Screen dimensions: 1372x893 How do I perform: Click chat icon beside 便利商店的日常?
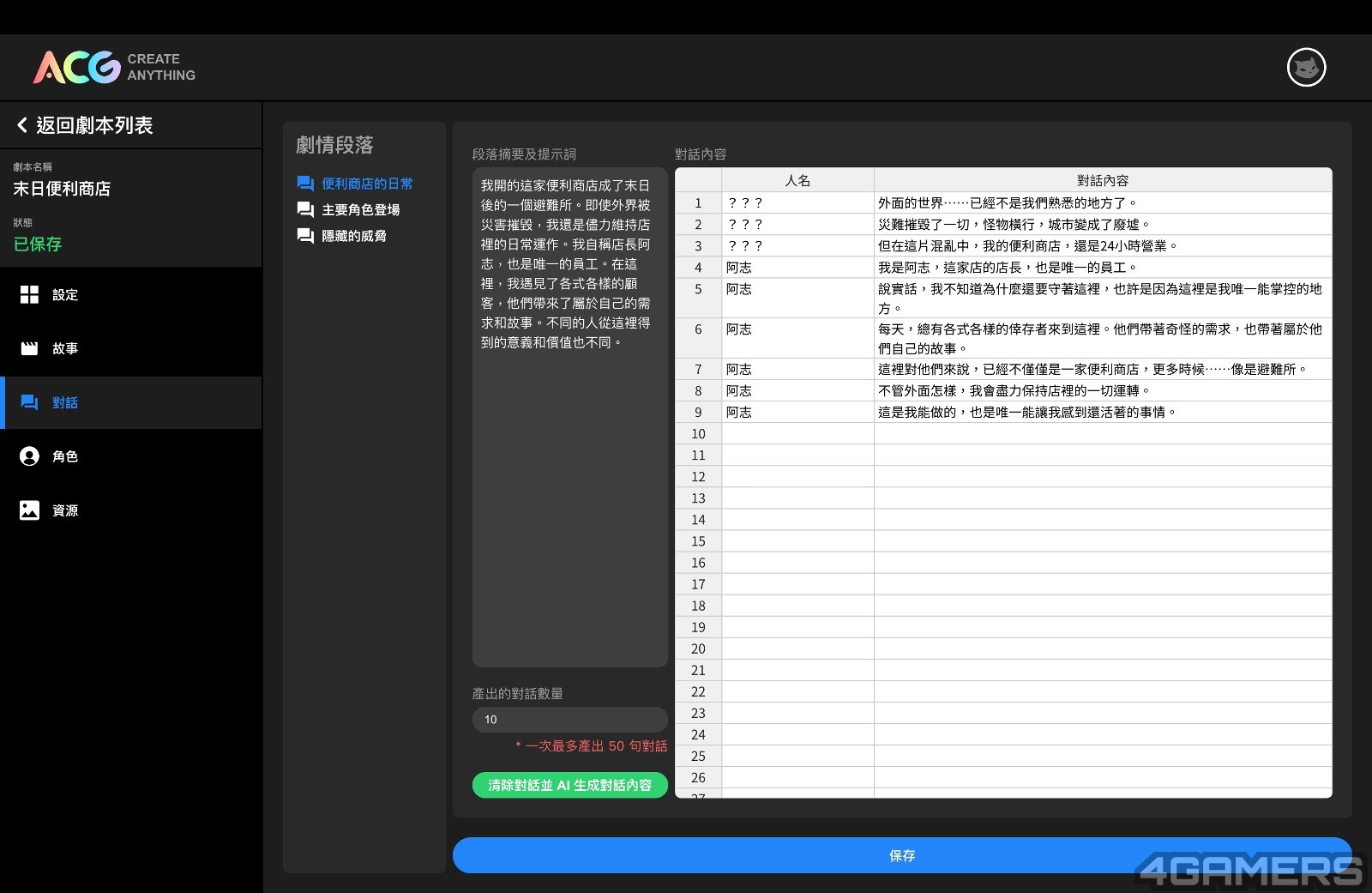[305, 184]
